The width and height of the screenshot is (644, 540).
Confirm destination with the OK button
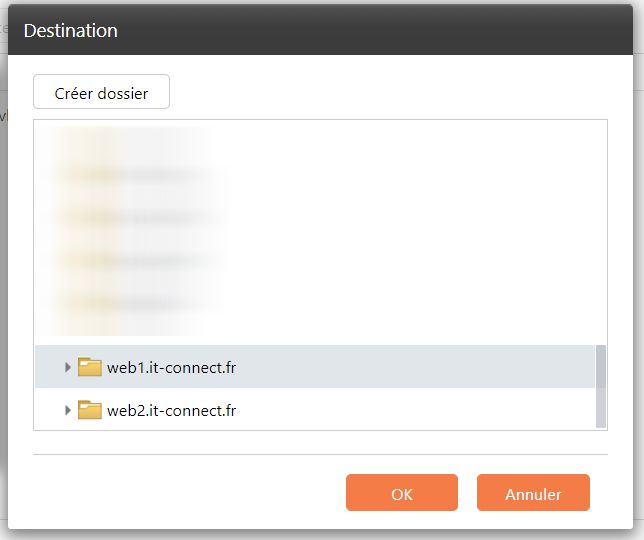401,493
